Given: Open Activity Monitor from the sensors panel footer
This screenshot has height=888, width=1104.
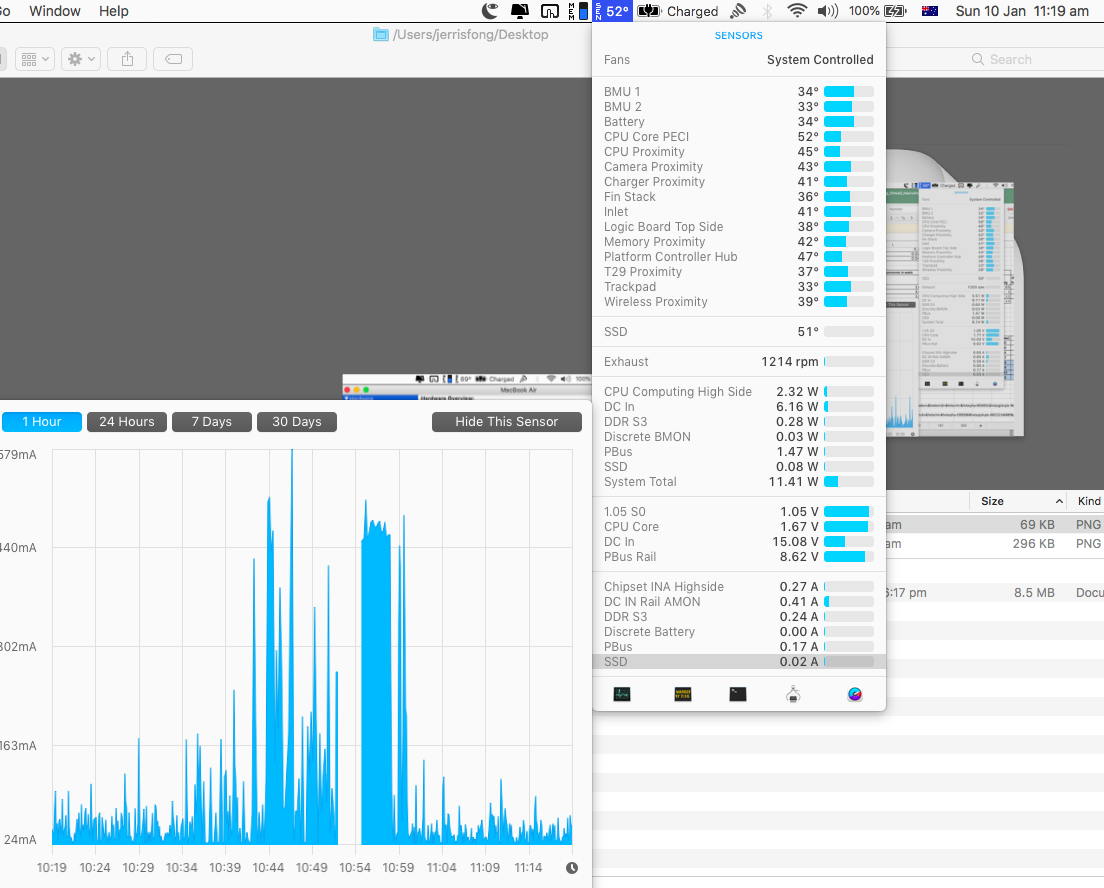Looking at the screenshot, I should [622, 694].
